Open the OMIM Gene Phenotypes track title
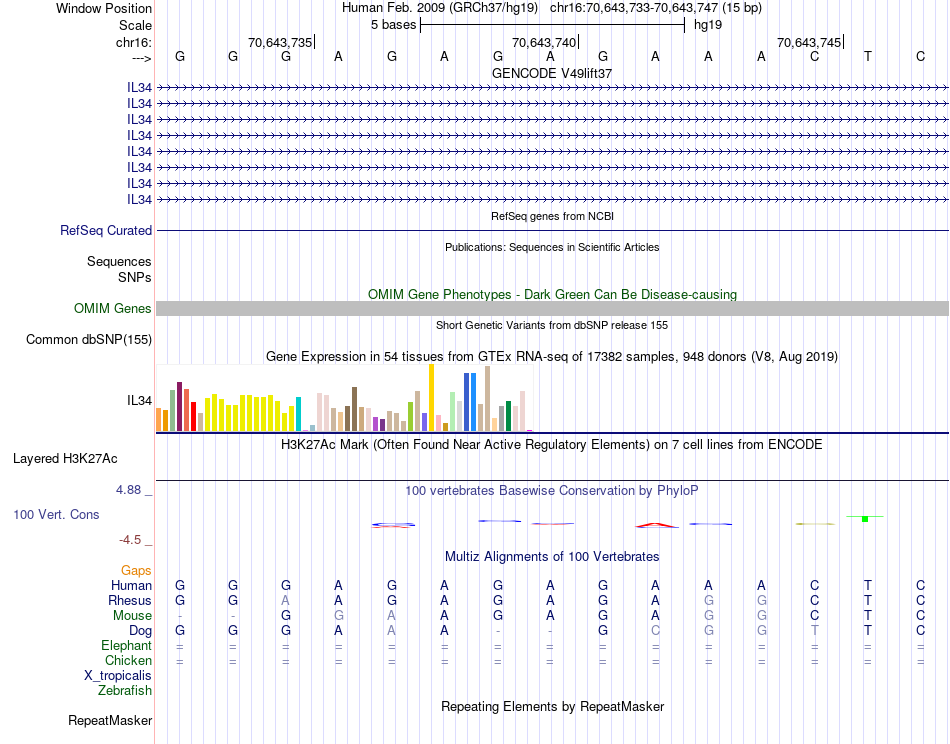950x744 pixels. [552, 294]
